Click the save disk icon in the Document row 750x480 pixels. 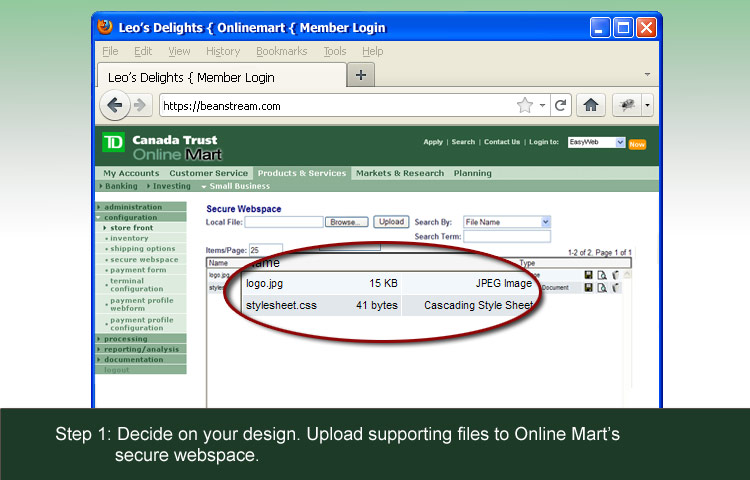click(588, 287)
